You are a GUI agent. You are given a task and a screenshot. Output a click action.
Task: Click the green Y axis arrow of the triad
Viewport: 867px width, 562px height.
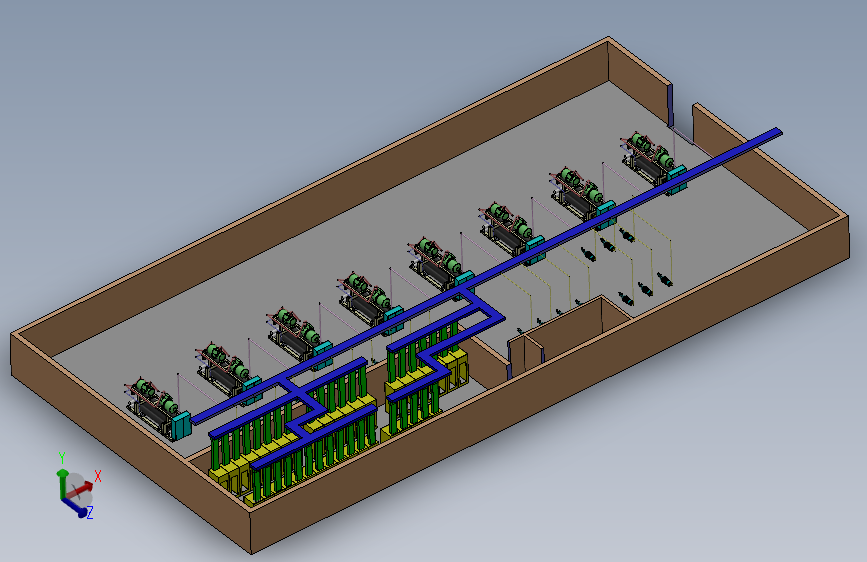[62, 483]
